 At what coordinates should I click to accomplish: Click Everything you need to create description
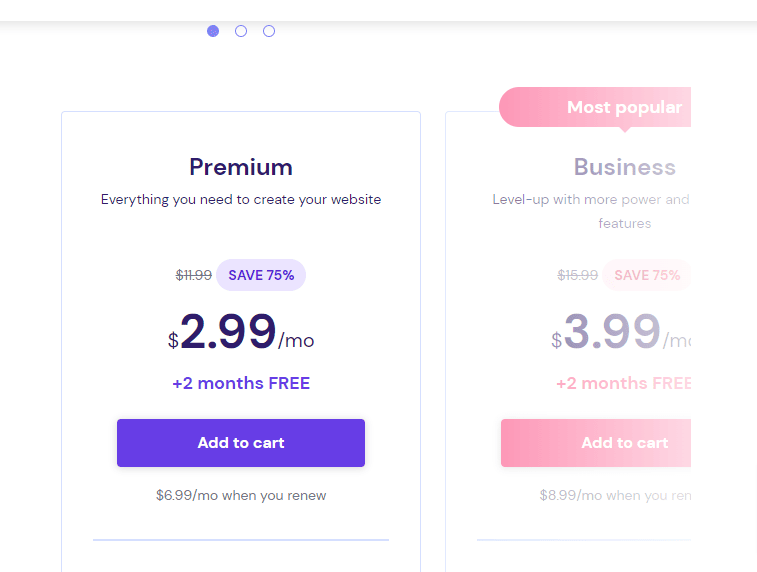coord(241,199)
